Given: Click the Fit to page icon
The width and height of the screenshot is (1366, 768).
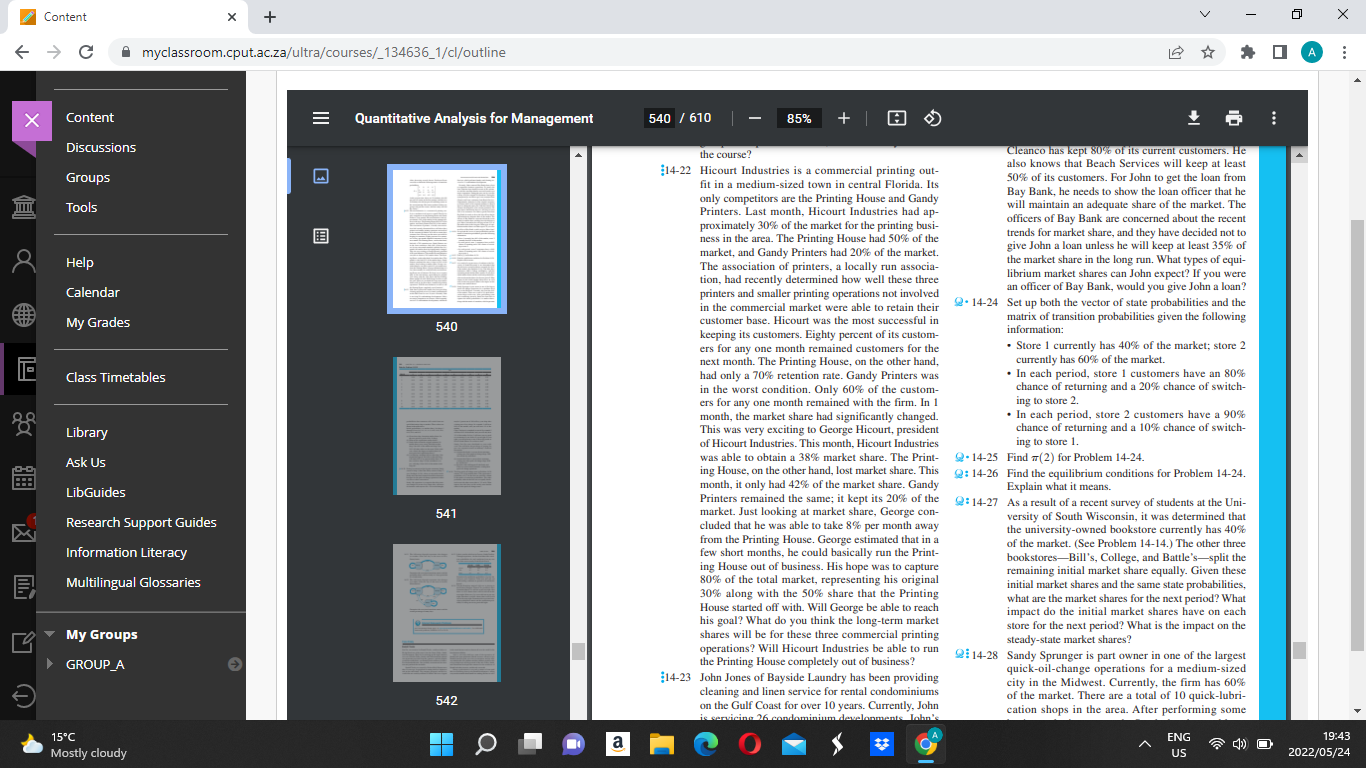Looking at the screenshot, I should pos(897,118).
